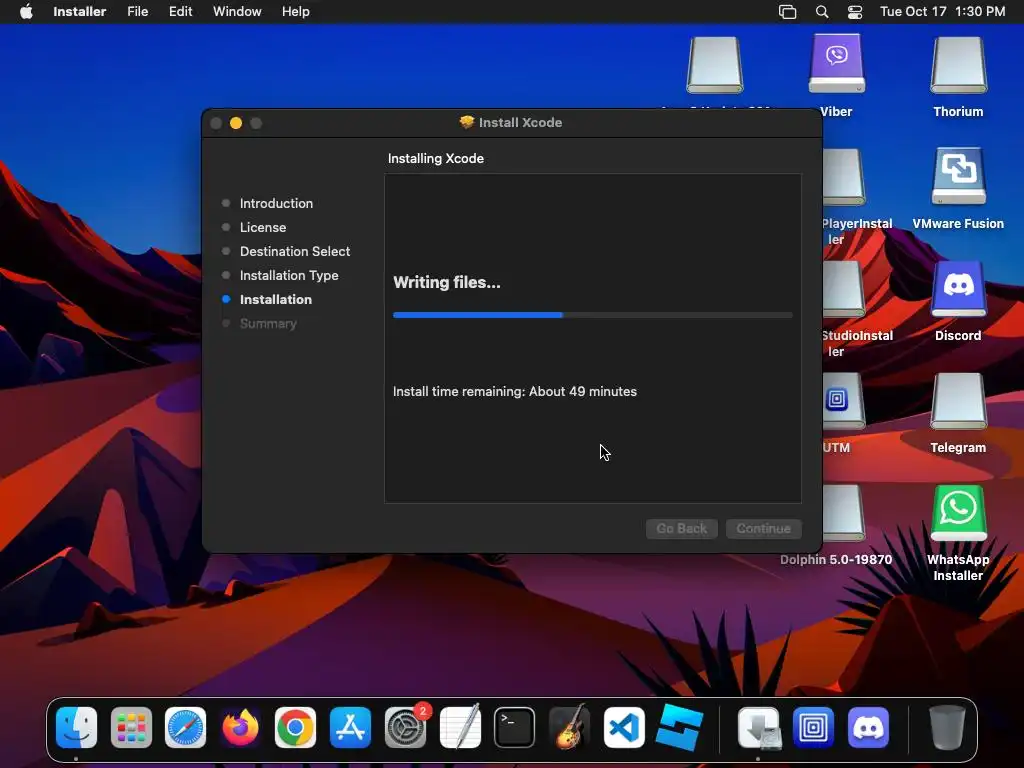Open the File menu
The width and height of the screenshot is (1024, 768).
click(138, 12)
